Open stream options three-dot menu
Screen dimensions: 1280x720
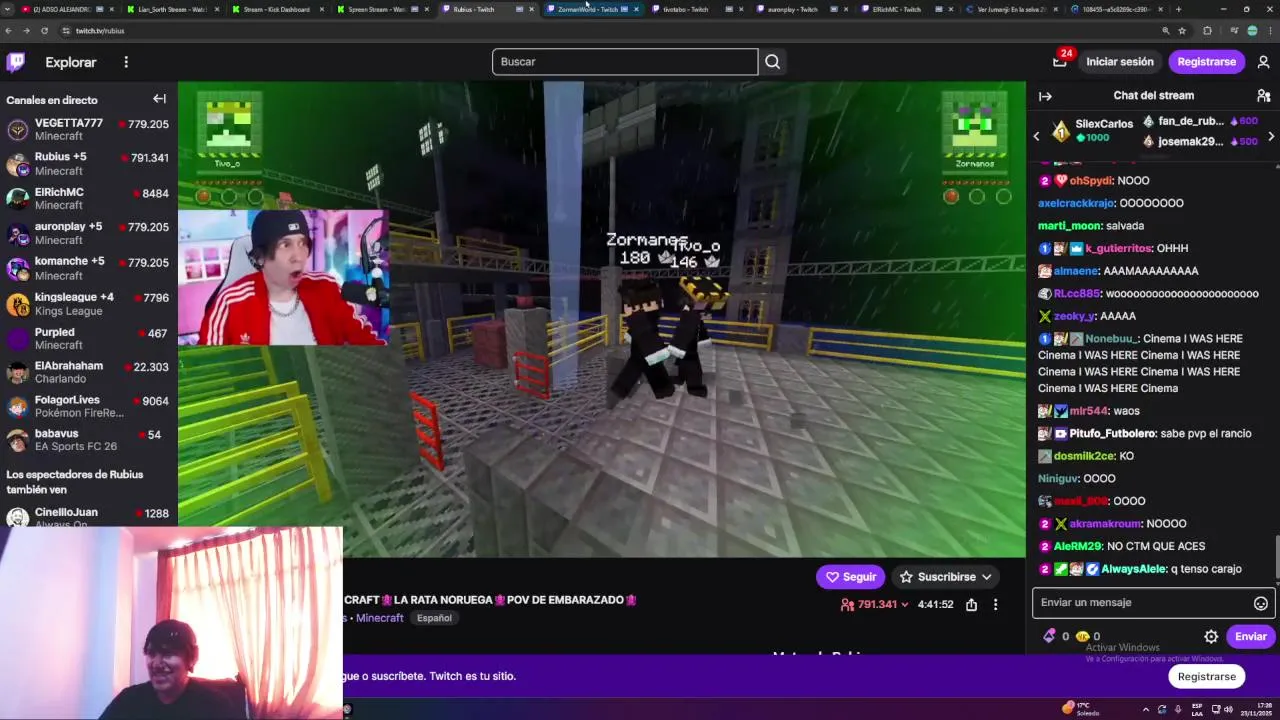click(x=995, y=604)
